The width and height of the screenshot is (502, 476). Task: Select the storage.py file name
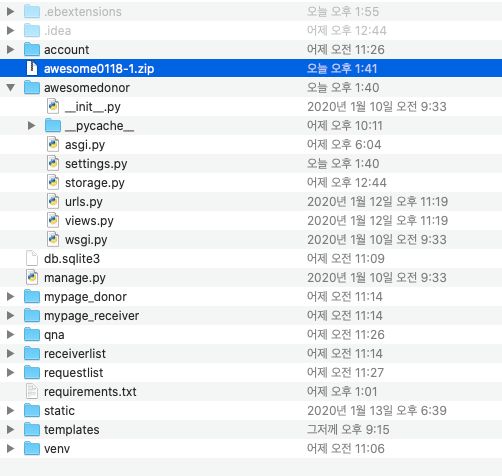tap(95, 183)
